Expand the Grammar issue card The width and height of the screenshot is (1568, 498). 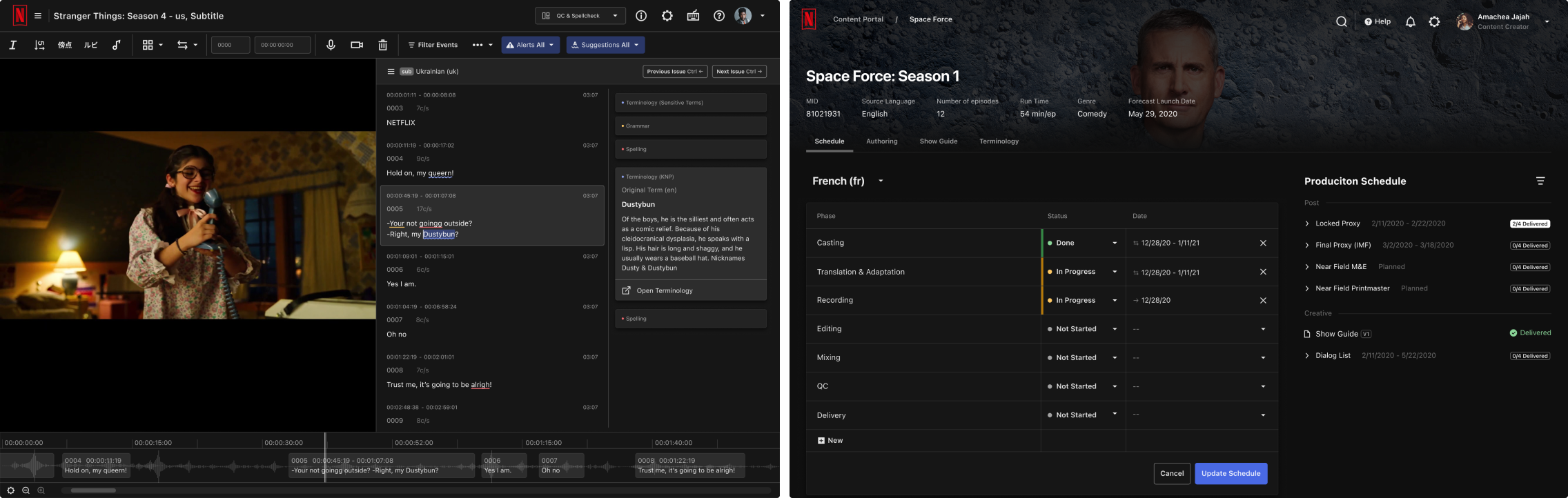[691, 126]
